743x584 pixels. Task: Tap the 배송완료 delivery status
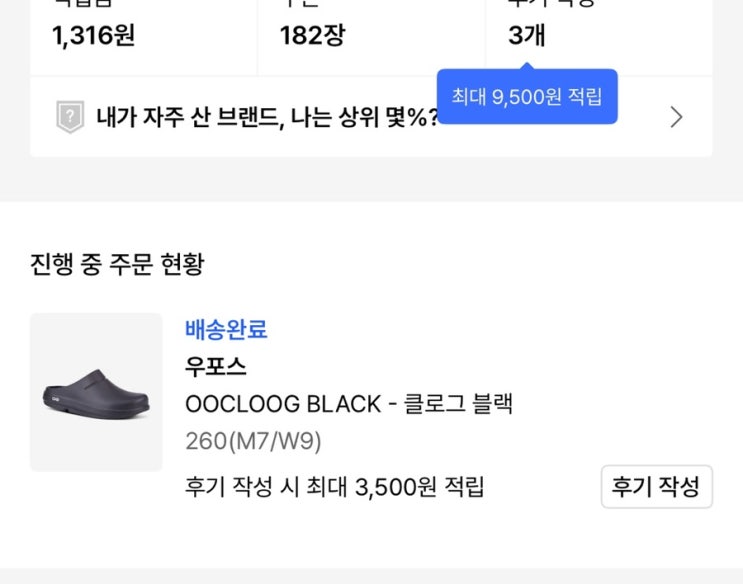tap(226, 329)
